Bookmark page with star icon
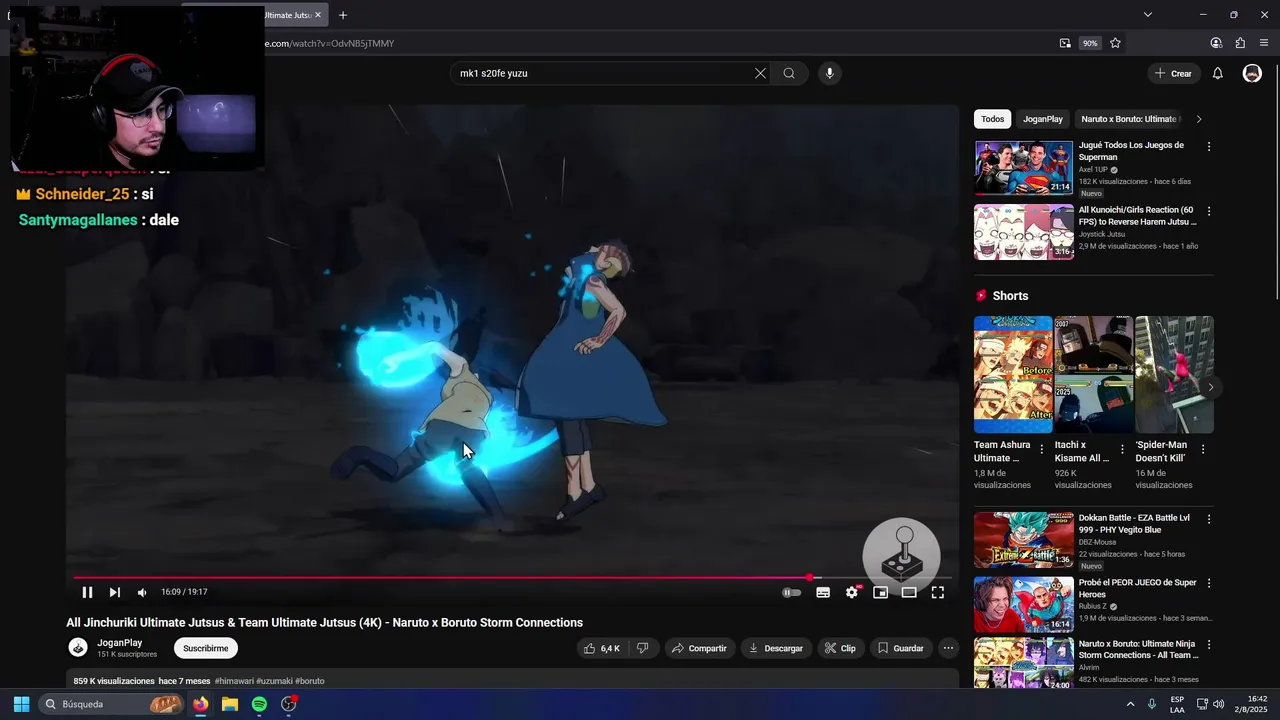 click(1115, 43)
